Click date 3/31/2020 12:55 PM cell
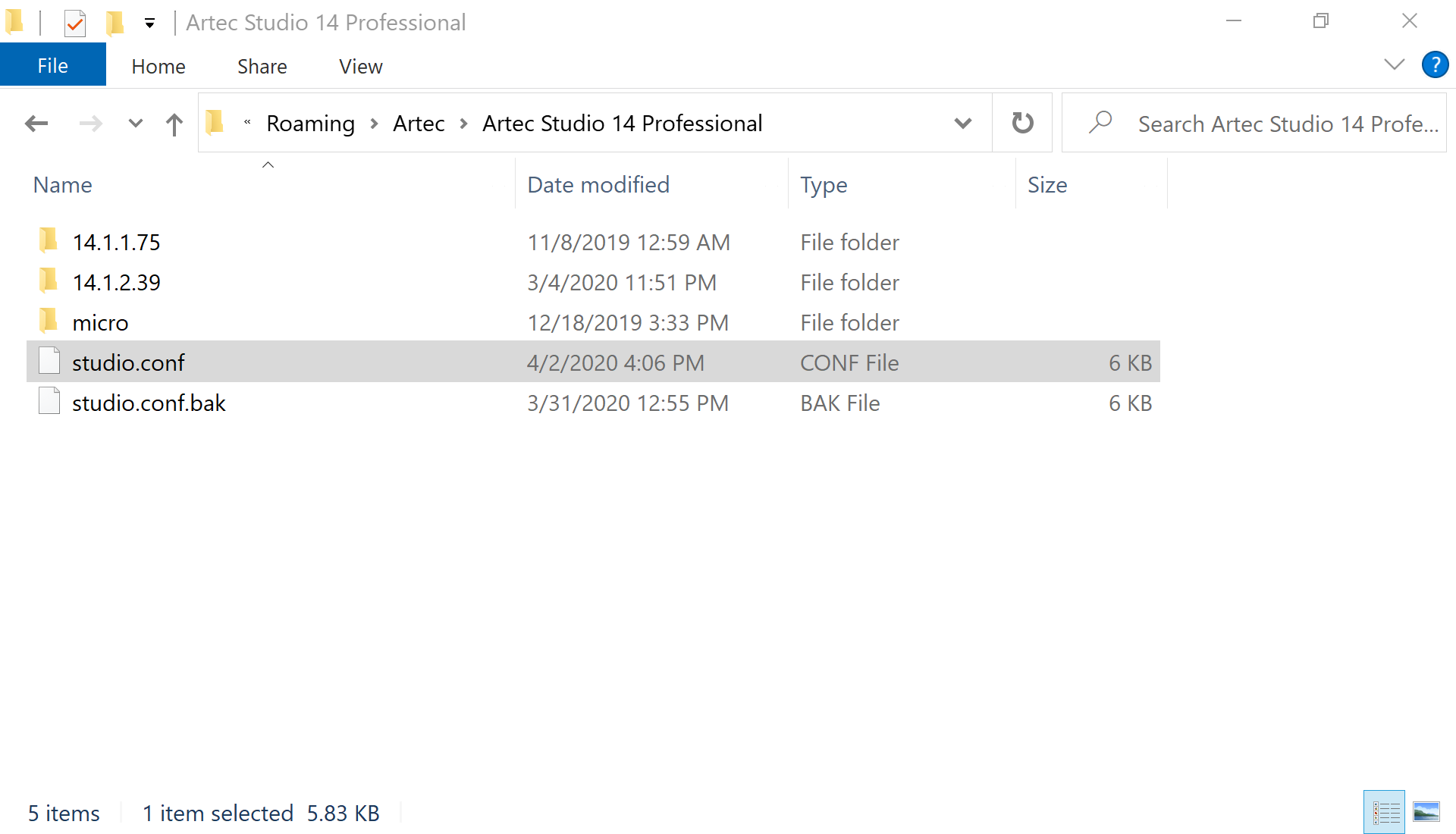The height and width of the screenshot is (834, 1456). point(628,403)
